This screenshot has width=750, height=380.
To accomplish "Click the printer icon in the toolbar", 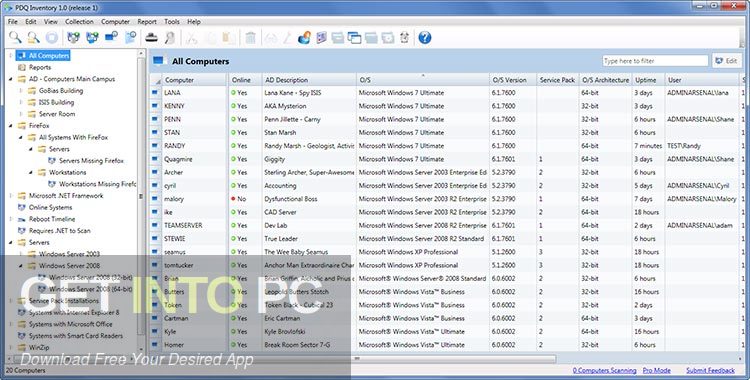I will pos(151,37).
